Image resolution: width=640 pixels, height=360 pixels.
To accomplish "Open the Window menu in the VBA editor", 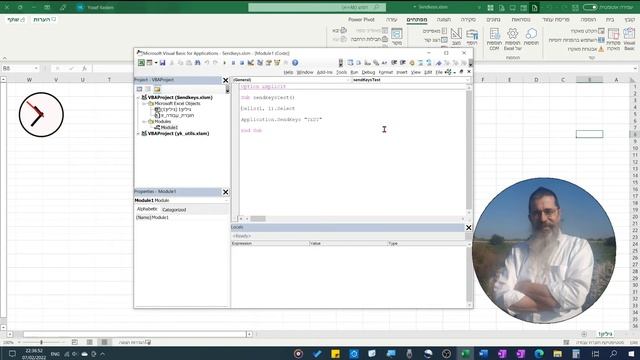I will pos(304,72).
